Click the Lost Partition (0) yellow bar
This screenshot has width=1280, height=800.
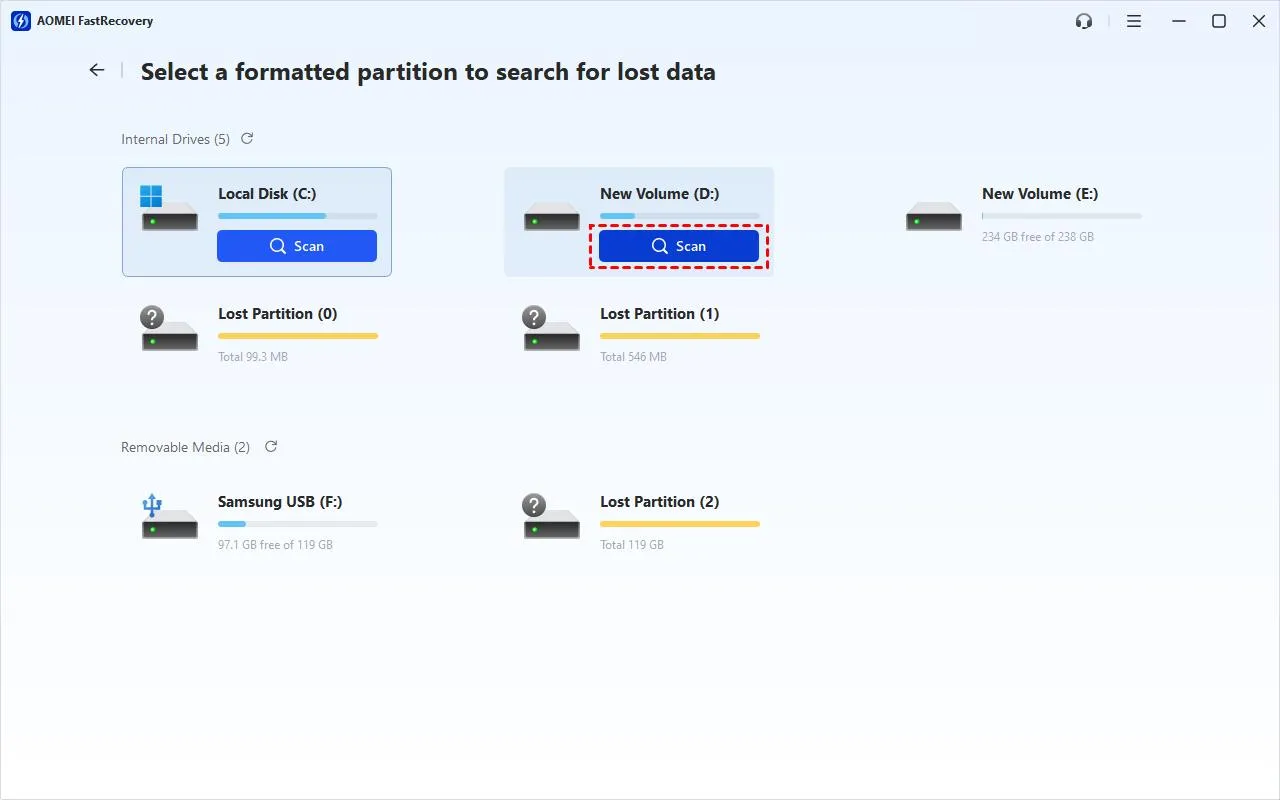[298, 336]
